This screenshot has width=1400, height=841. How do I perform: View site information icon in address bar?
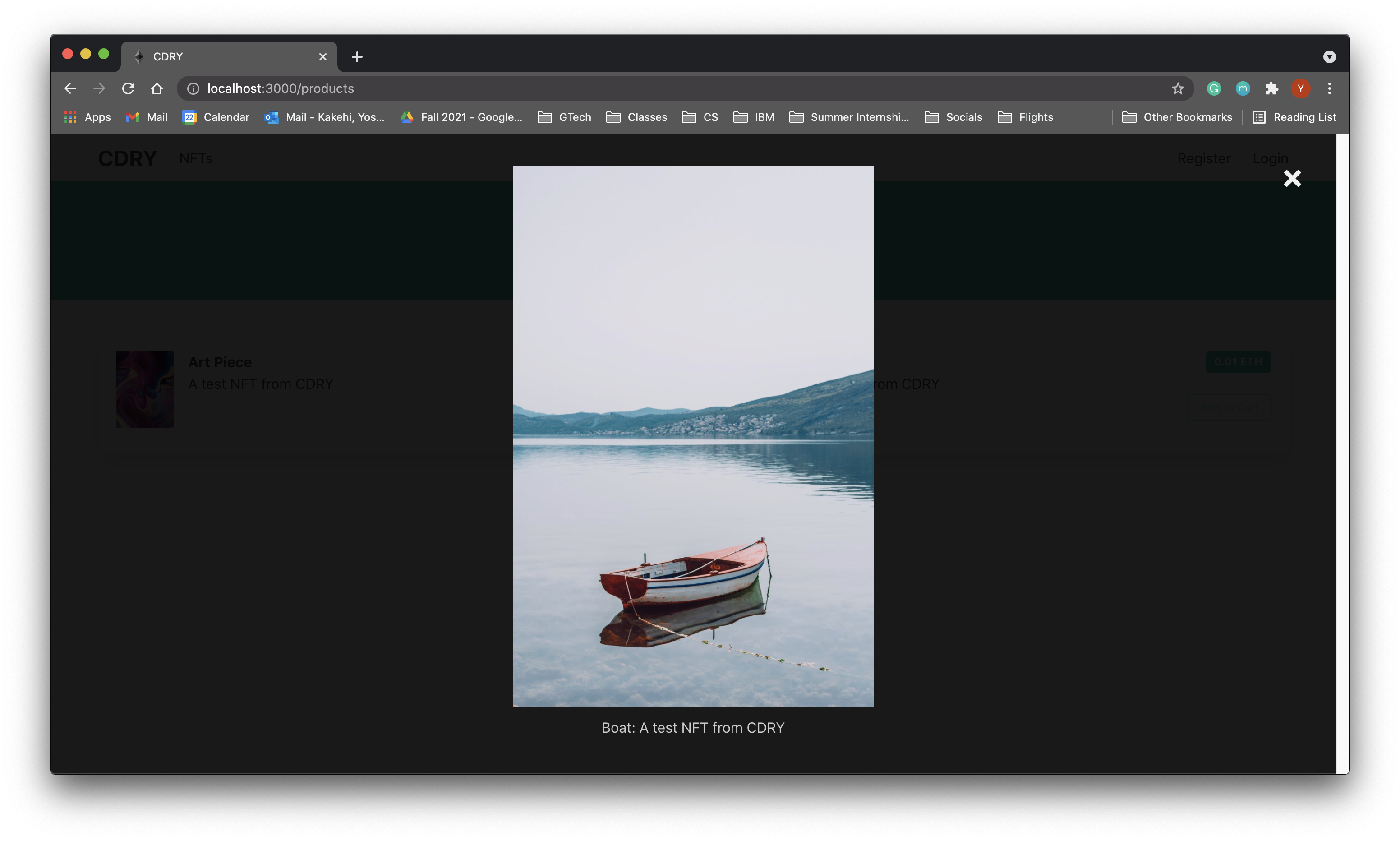193,88
